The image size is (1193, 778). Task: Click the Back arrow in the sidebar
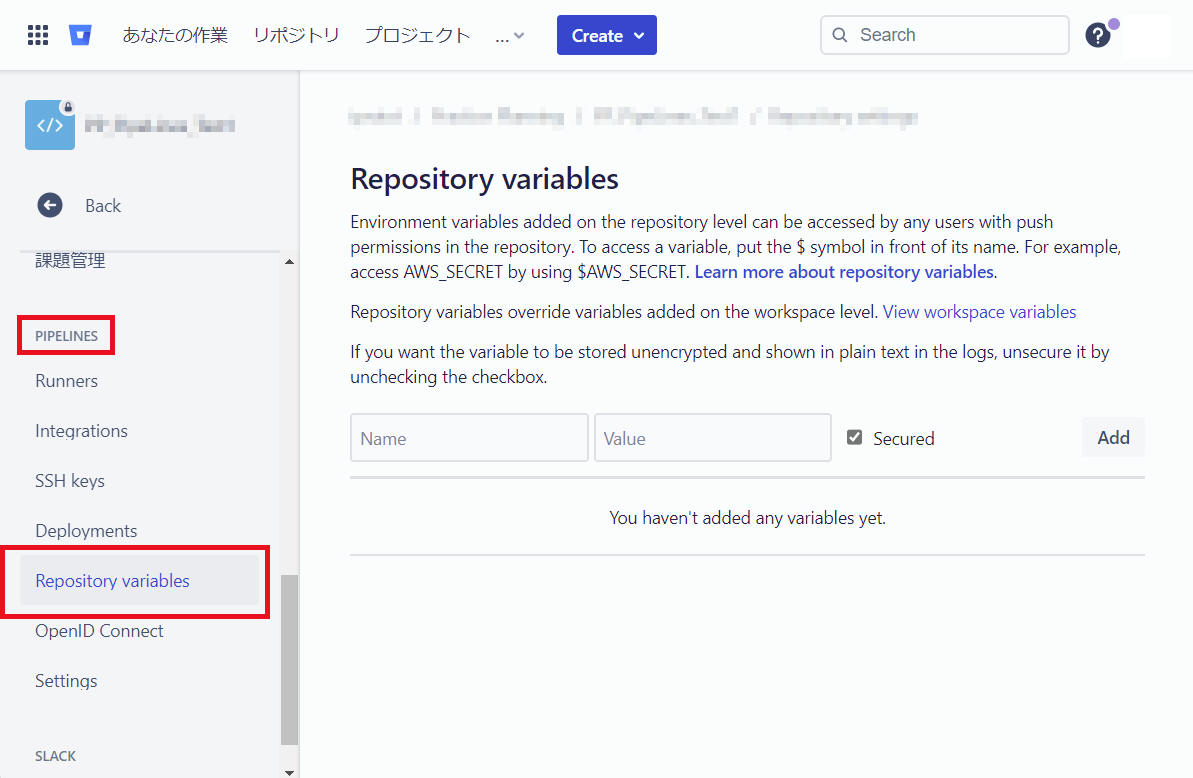(x=49, y=205)
